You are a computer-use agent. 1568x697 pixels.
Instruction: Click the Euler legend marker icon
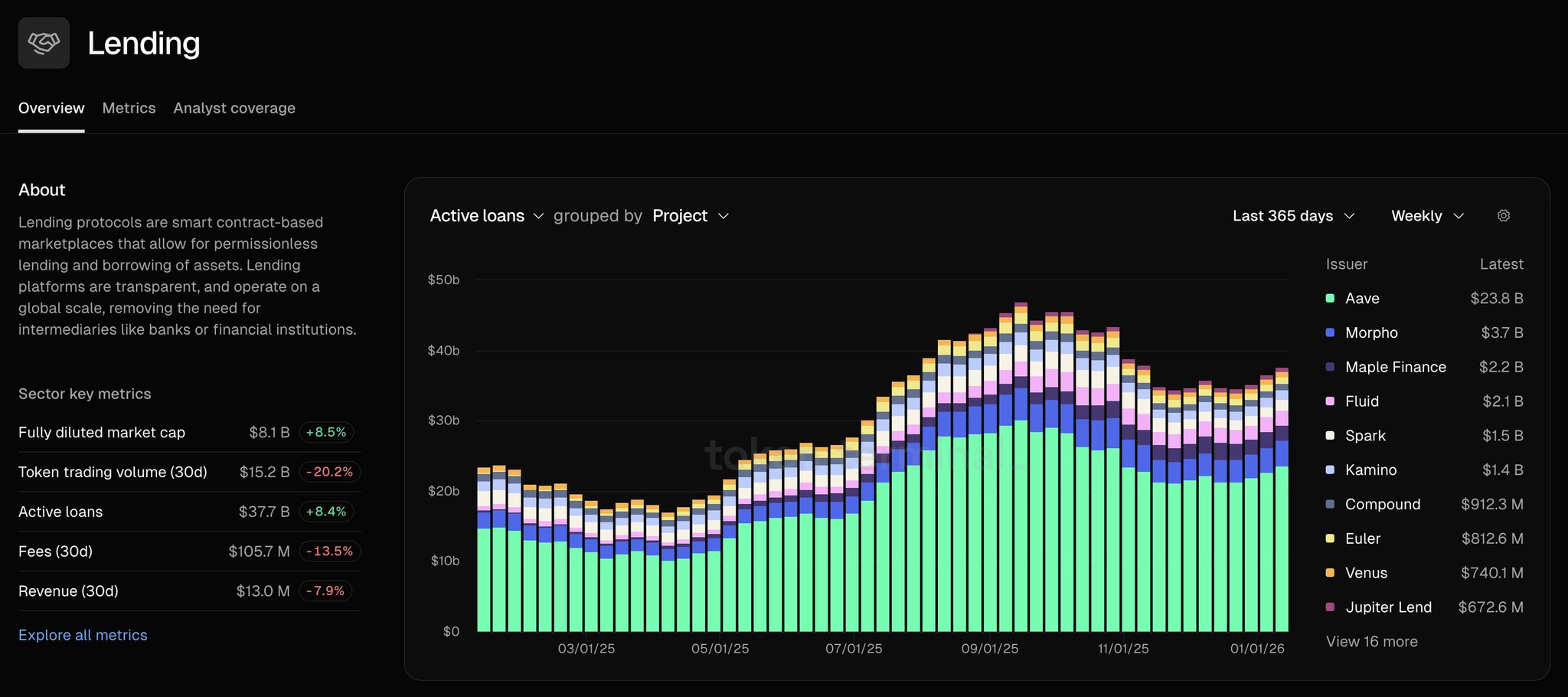coord(1330,538)
